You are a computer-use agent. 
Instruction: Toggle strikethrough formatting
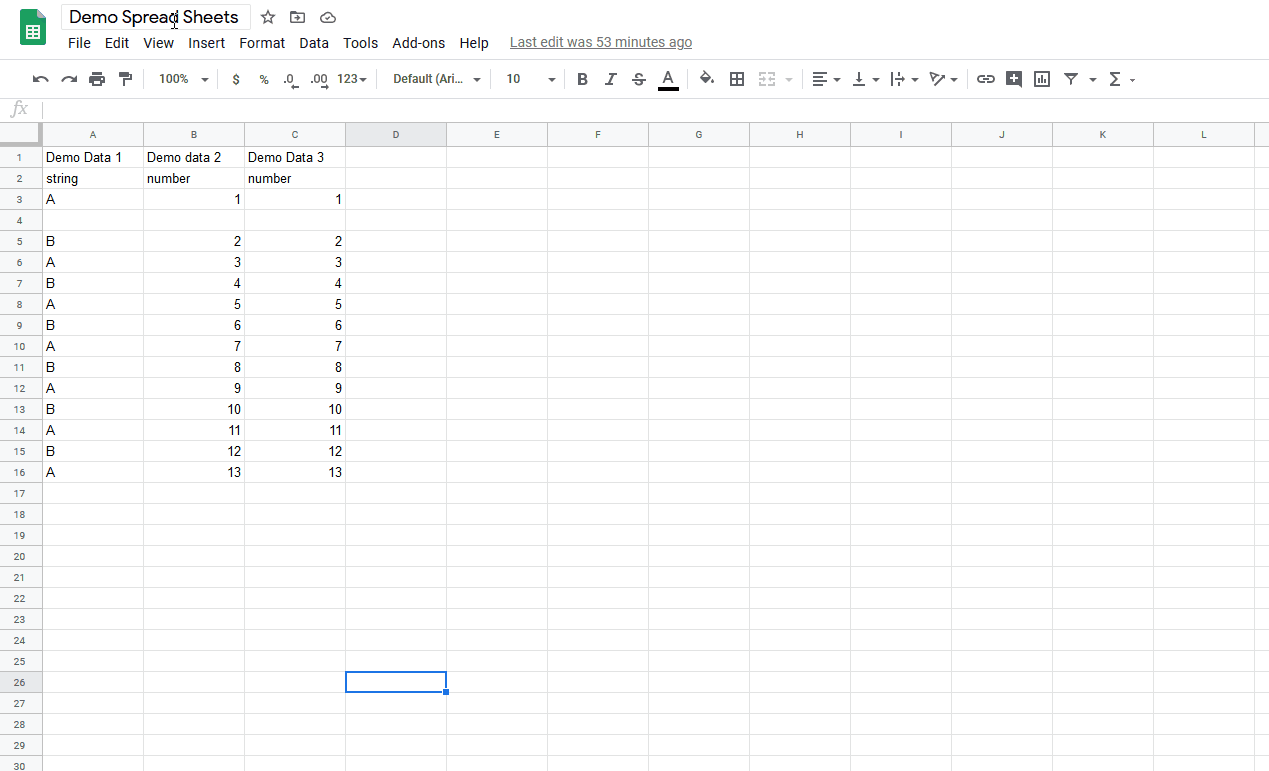click(x=639, y=79)
